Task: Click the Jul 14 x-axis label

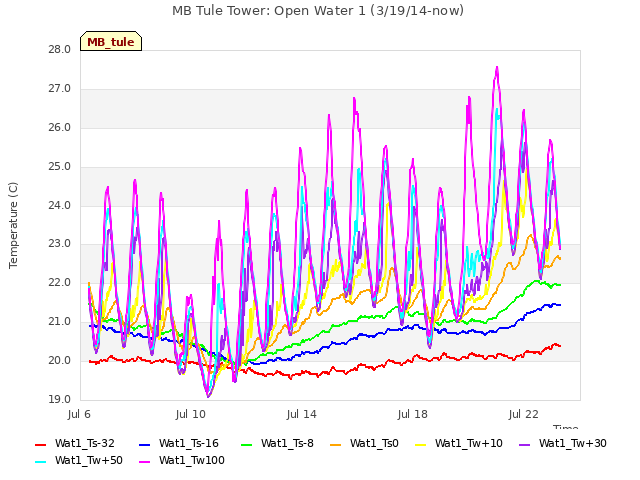Action: (x=301, y=414)
